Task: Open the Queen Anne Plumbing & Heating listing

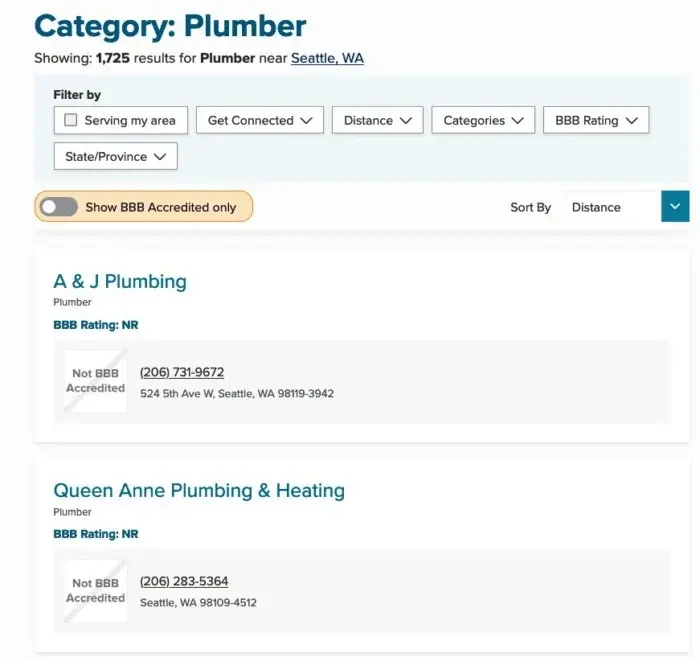Action: pos(198,491)
